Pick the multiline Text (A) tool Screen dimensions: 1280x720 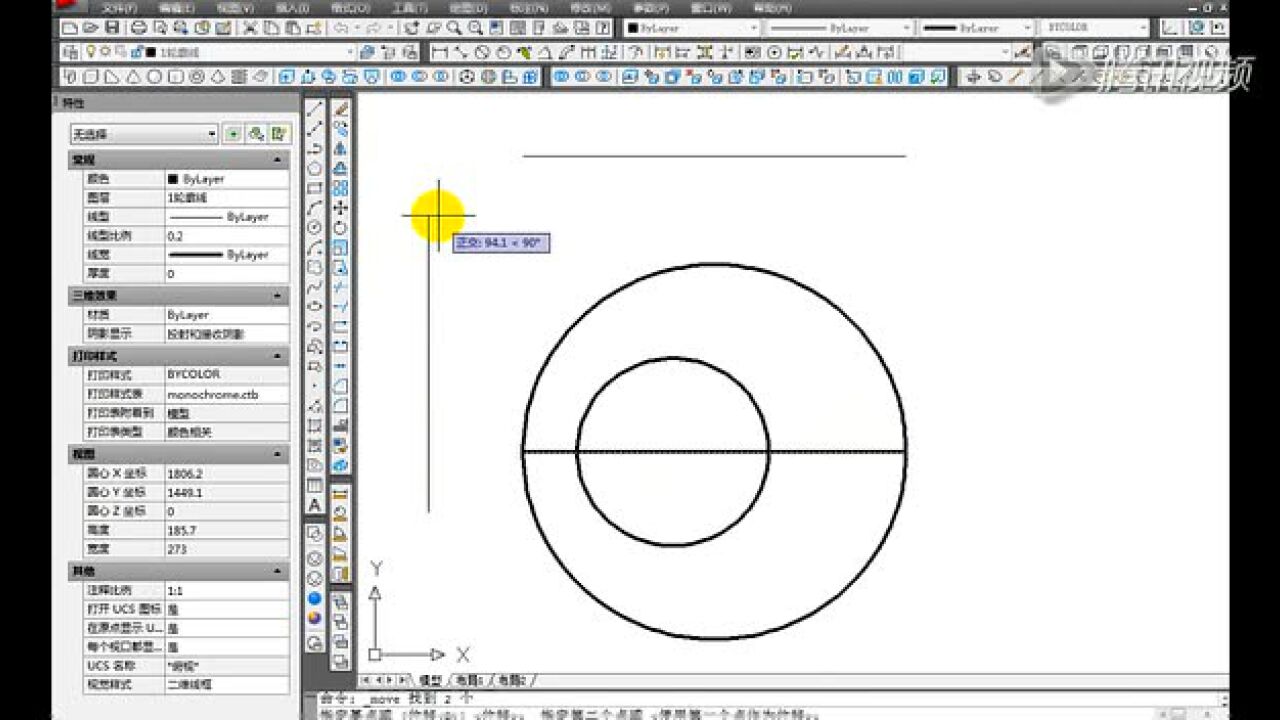[x=314, y=506]
